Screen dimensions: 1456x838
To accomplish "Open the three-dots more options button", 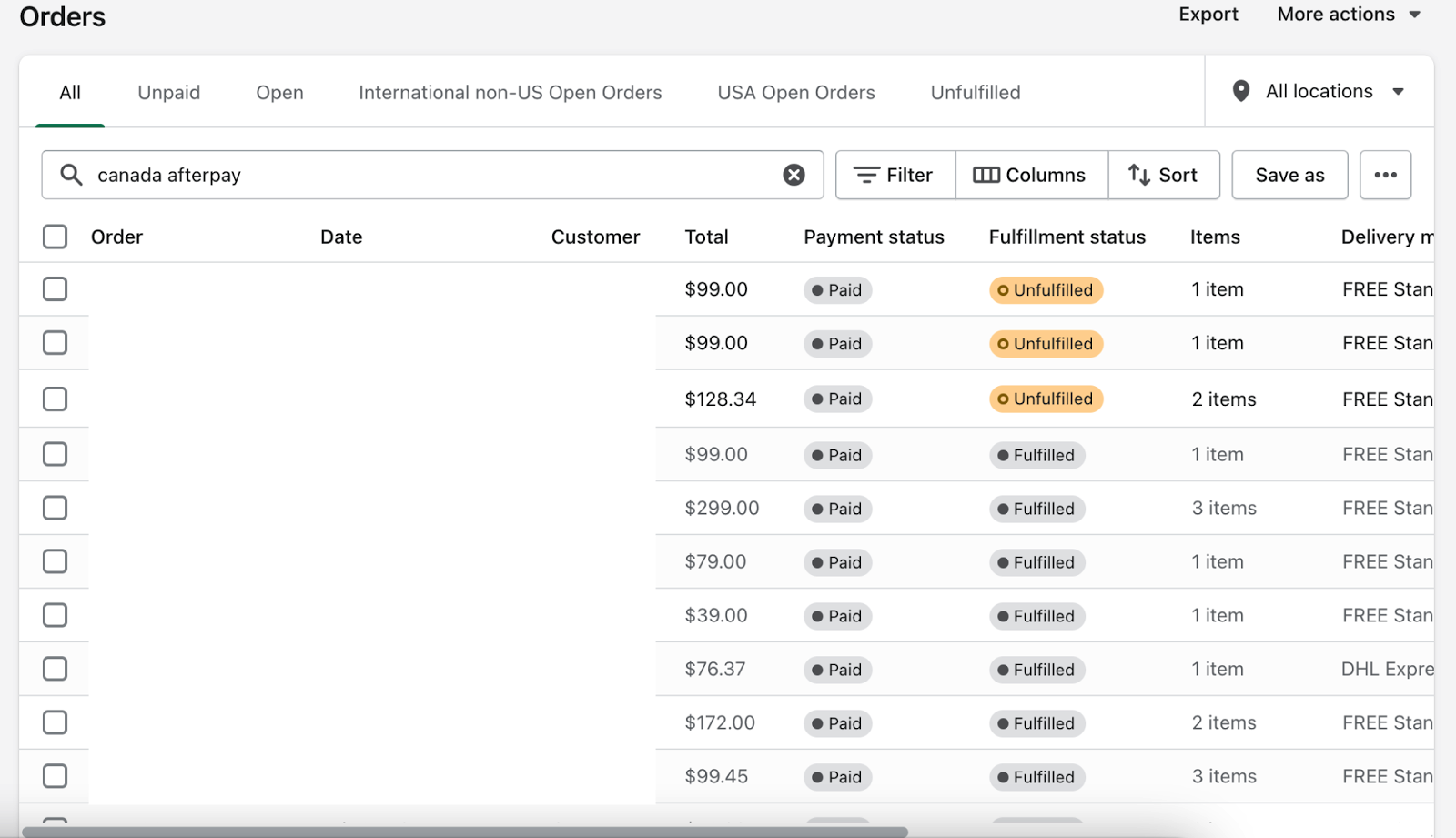I will (x=1385, y=175).
